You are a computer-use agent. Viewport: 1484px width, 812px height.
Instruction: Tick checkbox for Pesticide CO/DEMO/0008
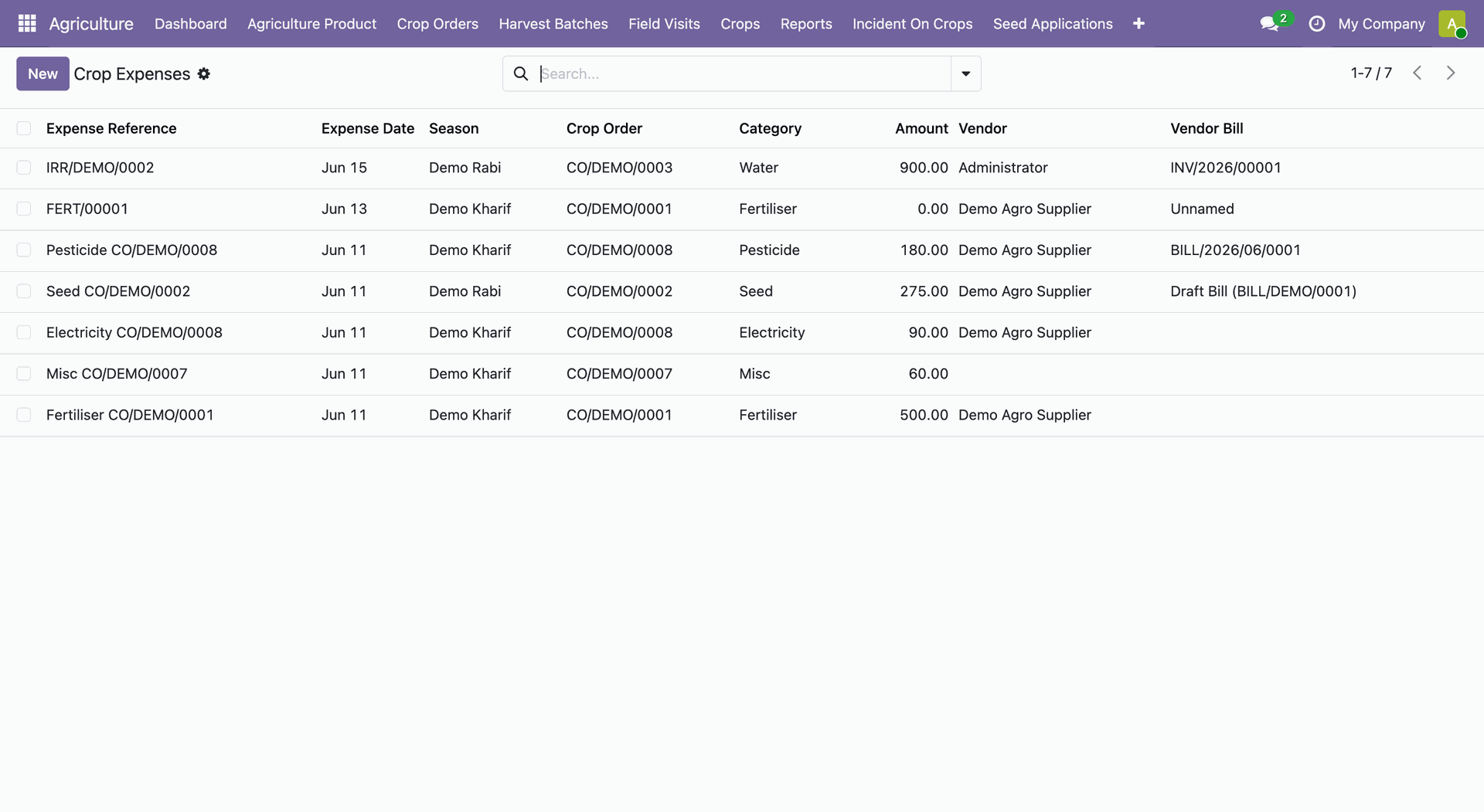[x=24, y=250]
